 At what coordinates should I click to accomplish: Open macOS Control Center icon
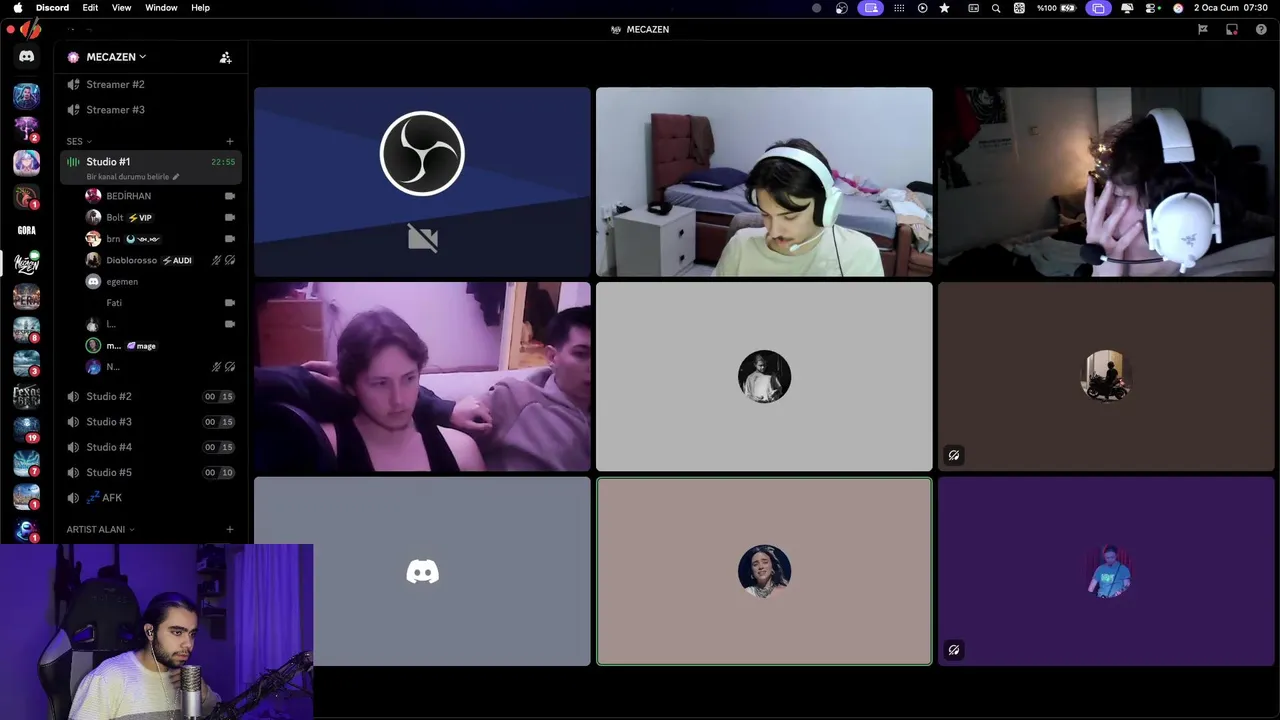pos(1153,8)
